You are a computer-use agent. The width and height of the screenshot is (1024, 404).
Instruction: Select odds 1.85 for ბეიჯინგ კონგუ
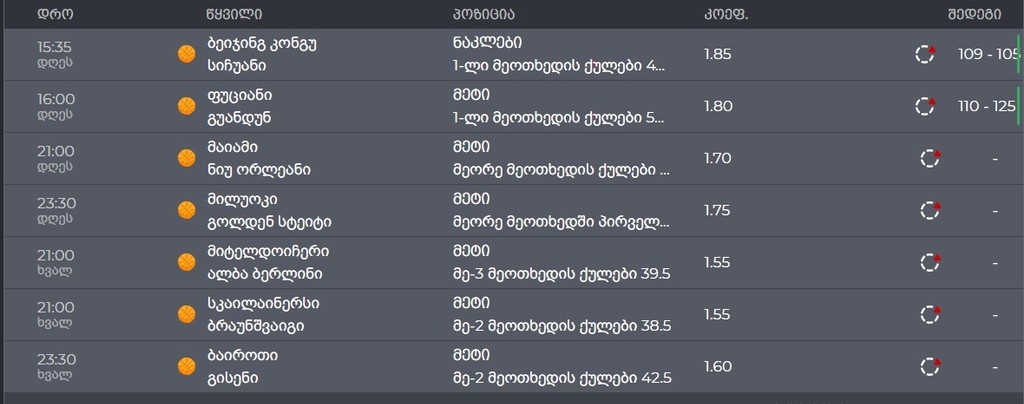[717, 54]
